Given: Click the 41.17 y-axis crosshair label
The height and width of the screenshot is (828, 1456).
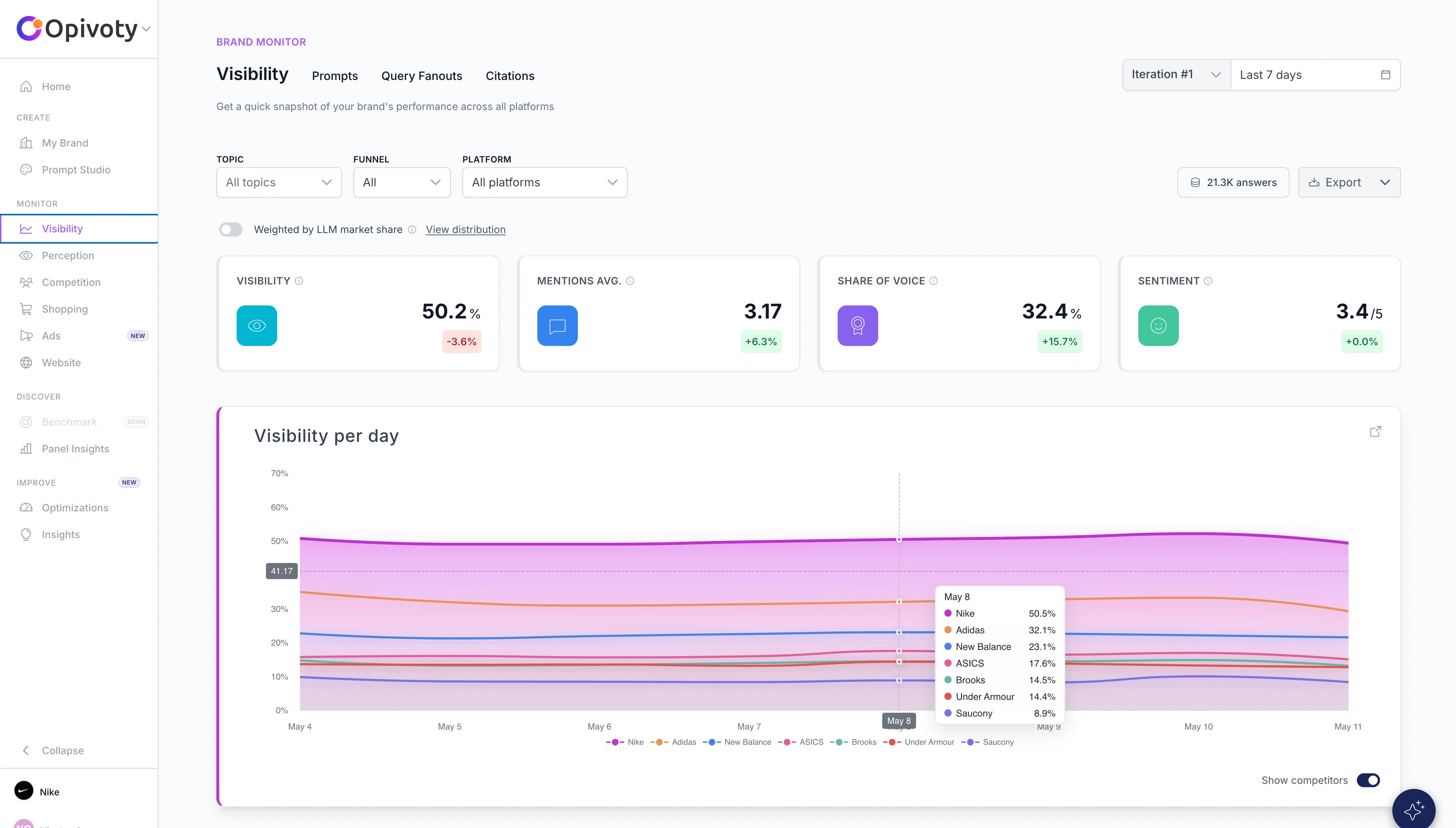Looking at the screenshot, I should pos(282,571).
